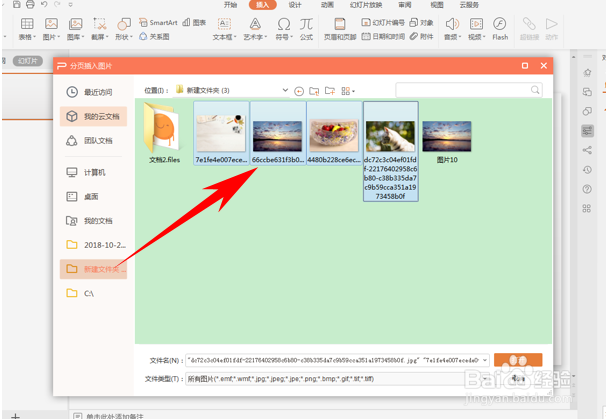The image size is (606, 419).
Task: Select the 图片10 image thumbnail
Action: coord(447,141)
